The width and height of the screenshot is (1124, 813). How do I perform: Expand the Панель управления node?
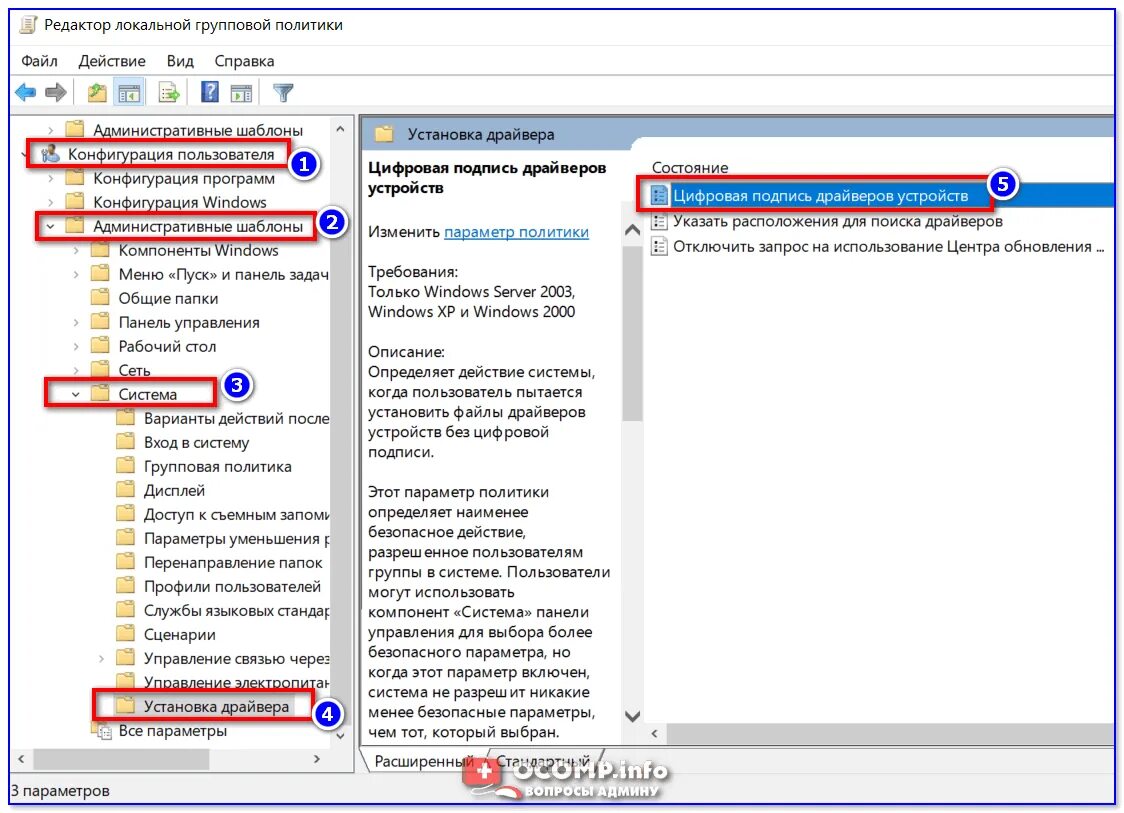[x=75, y=323]
